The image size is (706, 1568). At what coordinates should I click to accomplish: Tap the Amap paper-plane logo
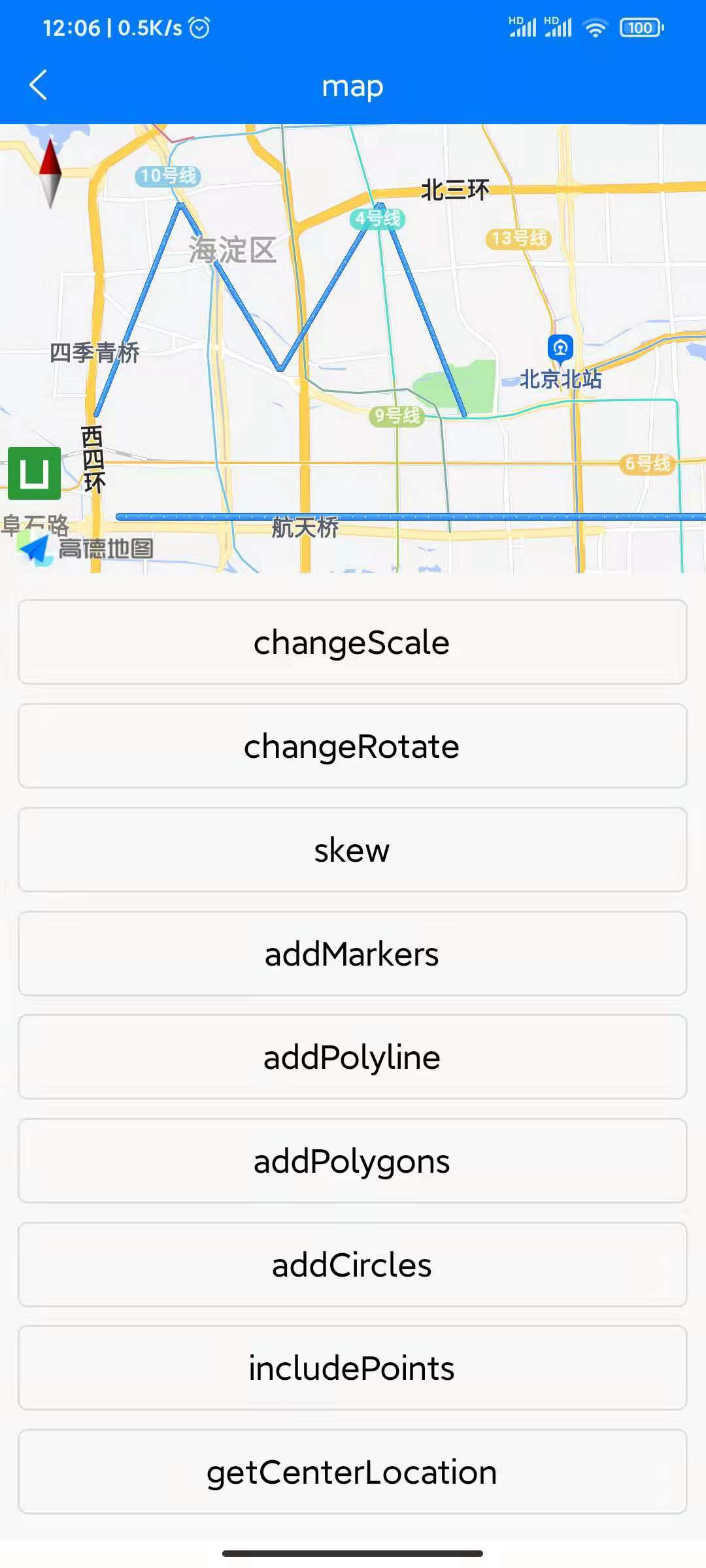tap(35, 547)
